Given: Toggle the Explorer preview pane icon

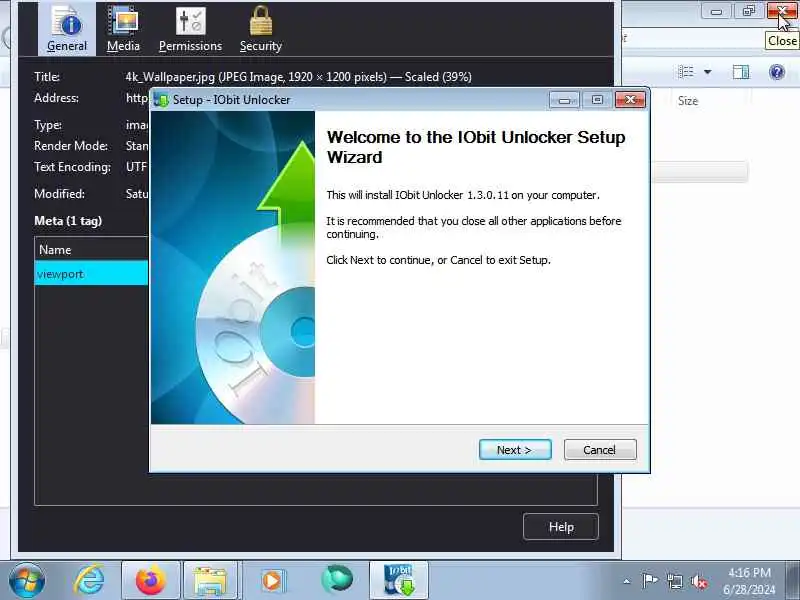Looking at the screenshot, I should (741, 72).
